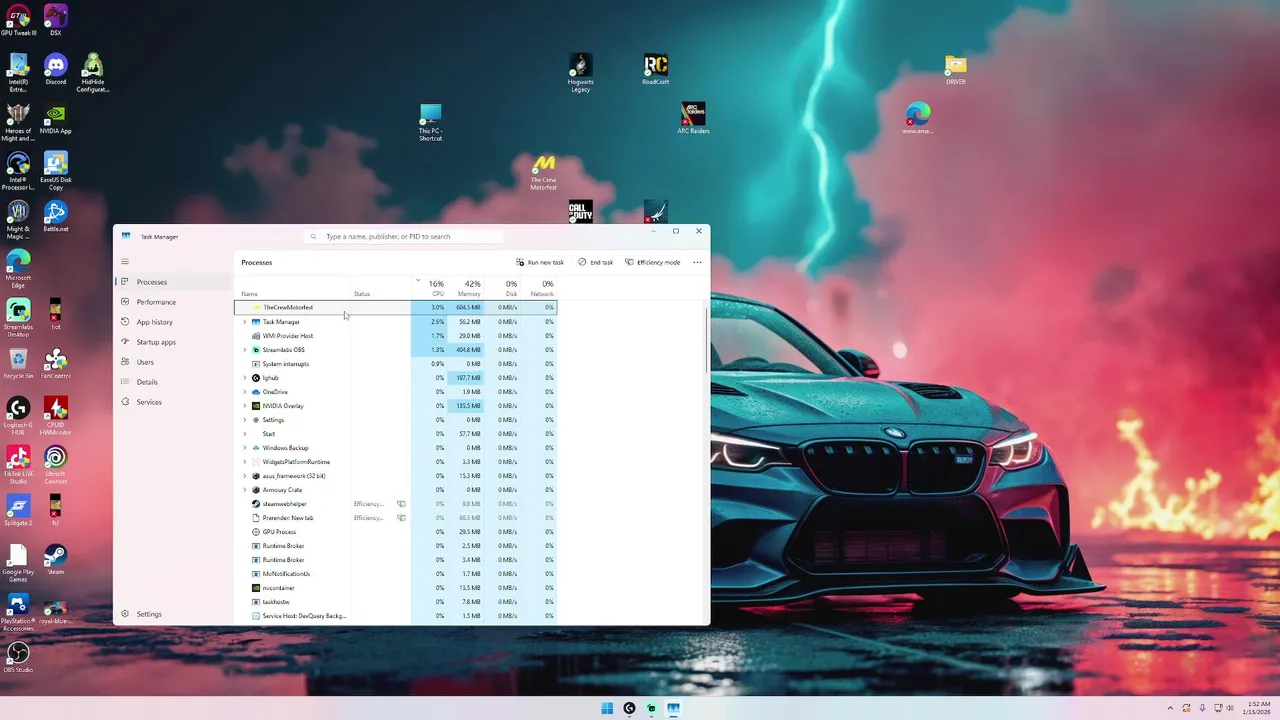Image resolution: width=1280 pixels, height=720 pixels.
Task: Expand the Armoury Crate process group
Action: tap(245, 490)
